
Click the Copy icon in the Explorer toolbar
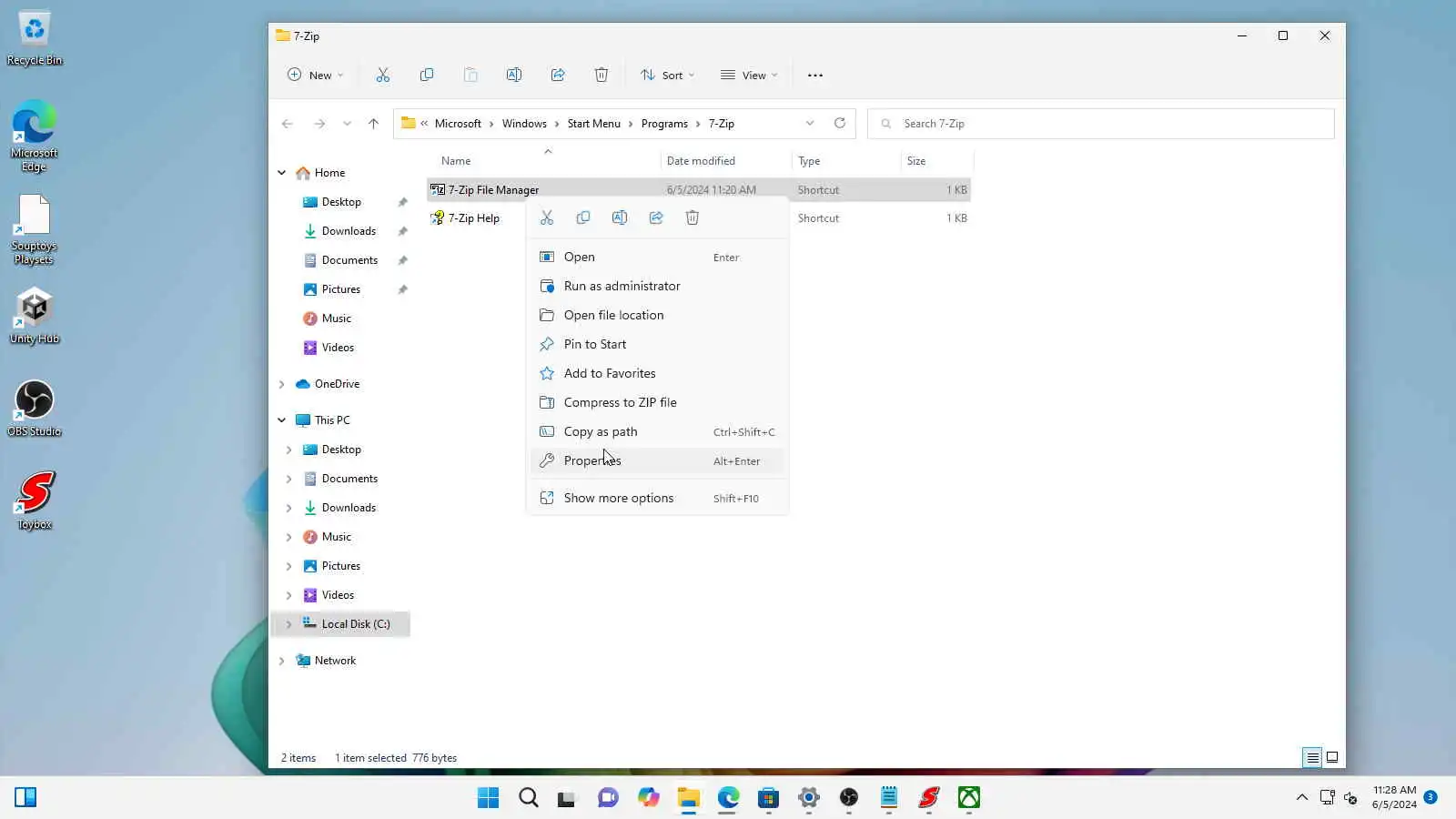pos(427,76)
